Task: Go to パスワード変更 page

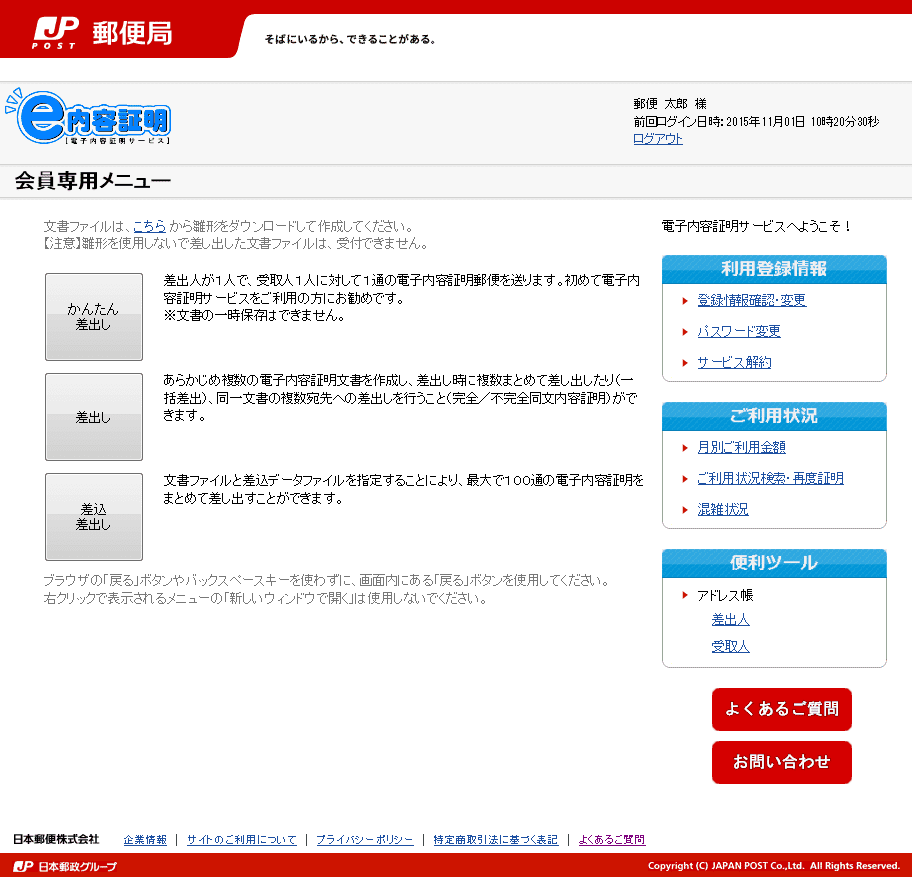Action: 738,332
